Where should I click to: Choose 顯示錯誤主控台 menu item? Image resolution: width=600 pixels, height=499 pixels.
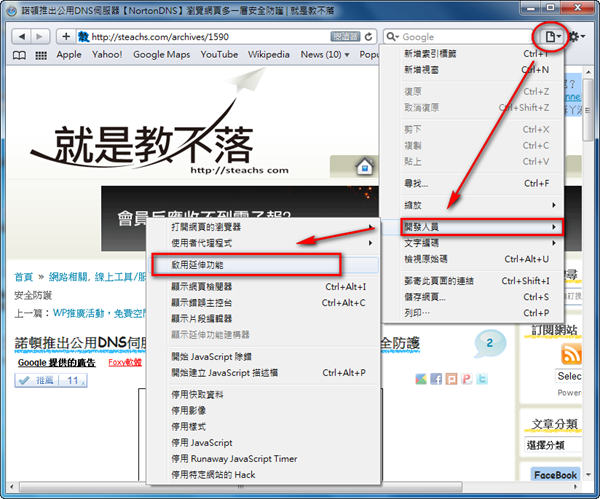263,303
